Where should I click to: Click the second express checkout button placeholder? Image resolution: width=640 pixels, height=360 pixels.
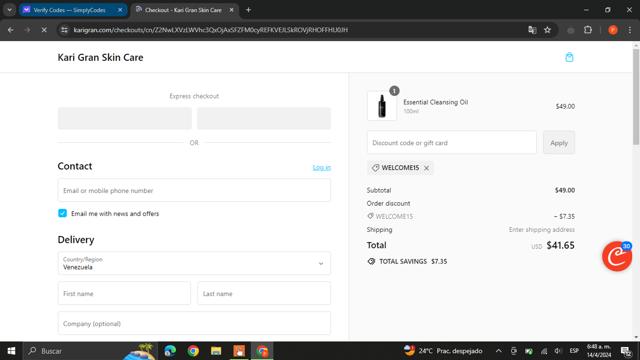[264, 118]
